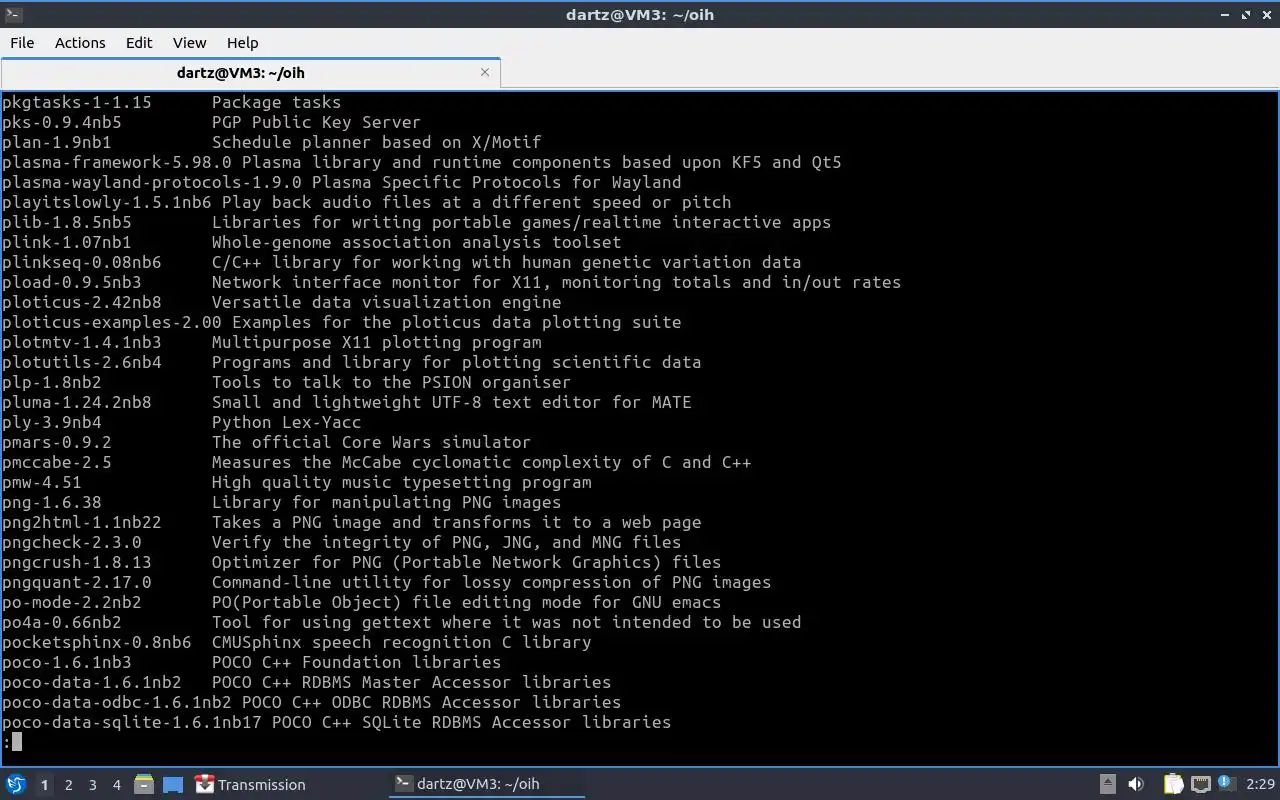The image size is (1280, 800).
Task: Click the text 'plink-1.07nb1'
Action: 67,242
